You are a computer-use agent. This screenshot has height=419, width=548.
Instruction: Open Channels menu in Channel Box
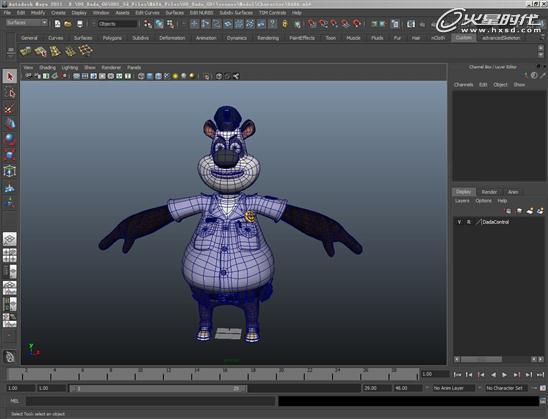[x=463, y=85]
